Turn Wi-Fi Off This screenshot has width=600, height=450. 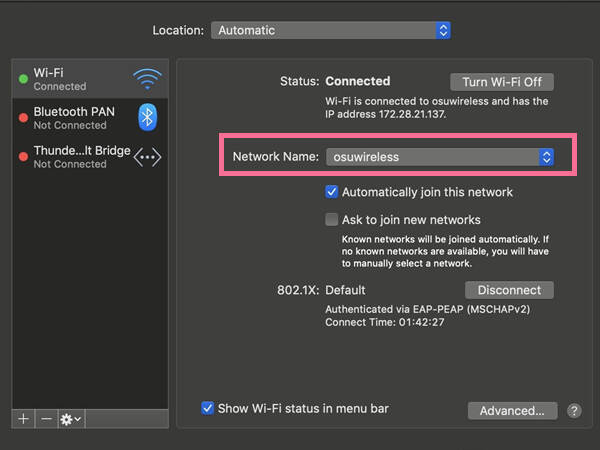click(502, 82)
